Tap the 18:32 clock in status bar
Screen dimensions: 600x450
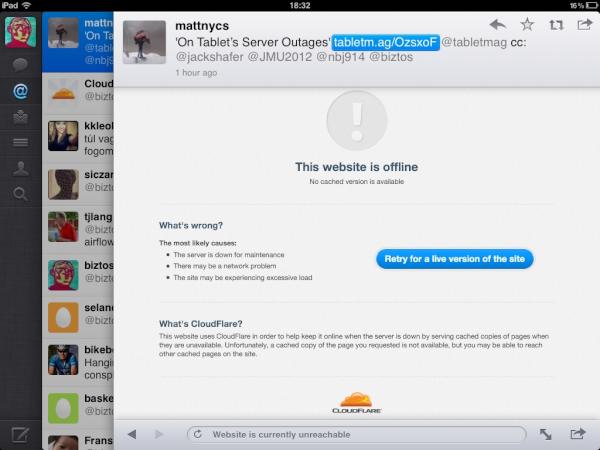(x=300, y=5)
